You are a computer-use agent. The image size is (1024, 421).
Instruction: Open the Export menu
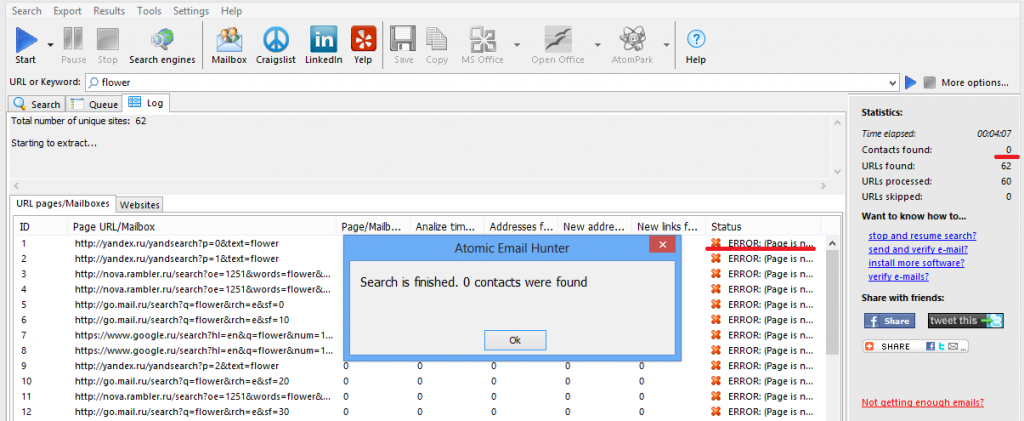coord(67,11)
